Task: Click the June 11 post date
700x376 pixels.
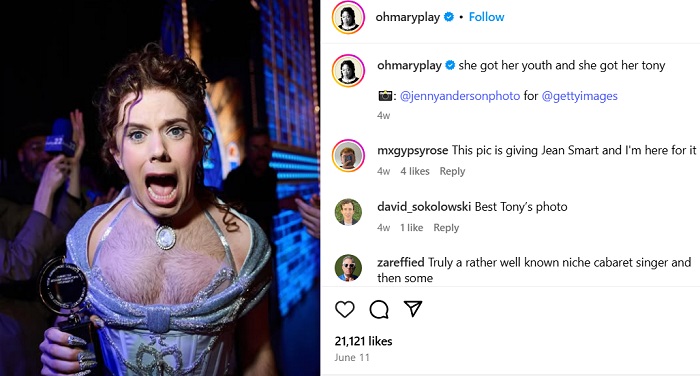Action: coord(352,357)
